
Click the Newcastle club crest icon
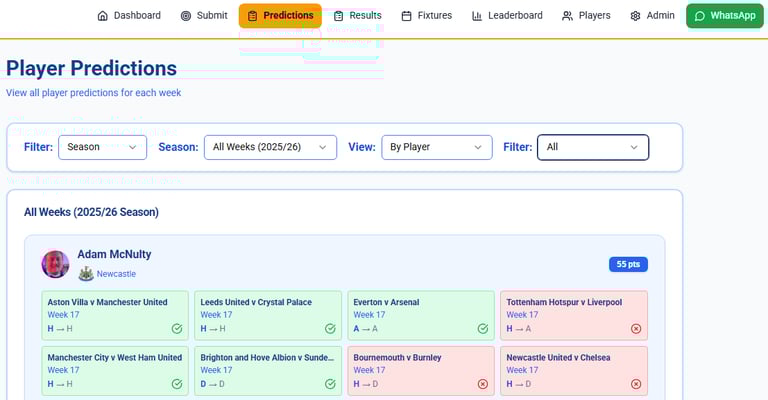click(x=86, y=274)
